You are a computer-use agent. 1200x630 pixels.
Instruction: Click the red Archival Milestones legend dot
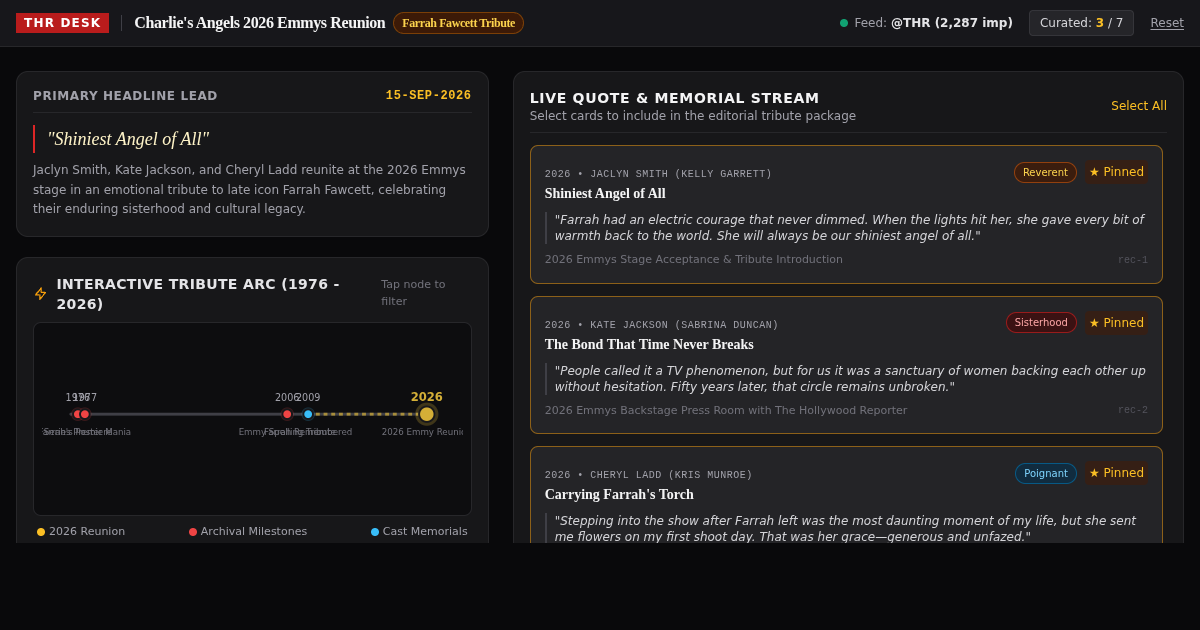193,532
